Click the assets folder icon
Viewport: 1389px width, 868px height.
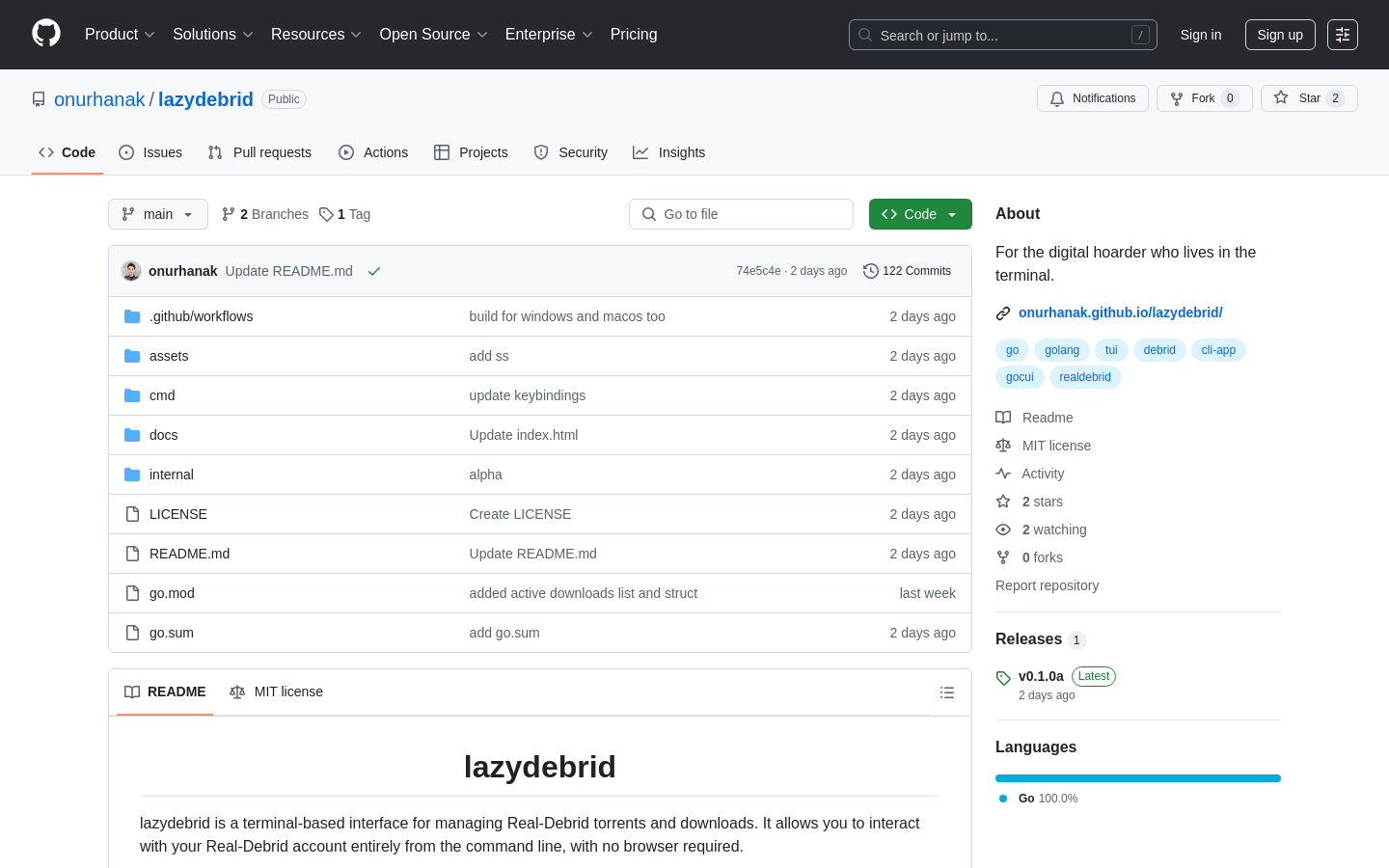pos(132,356)
